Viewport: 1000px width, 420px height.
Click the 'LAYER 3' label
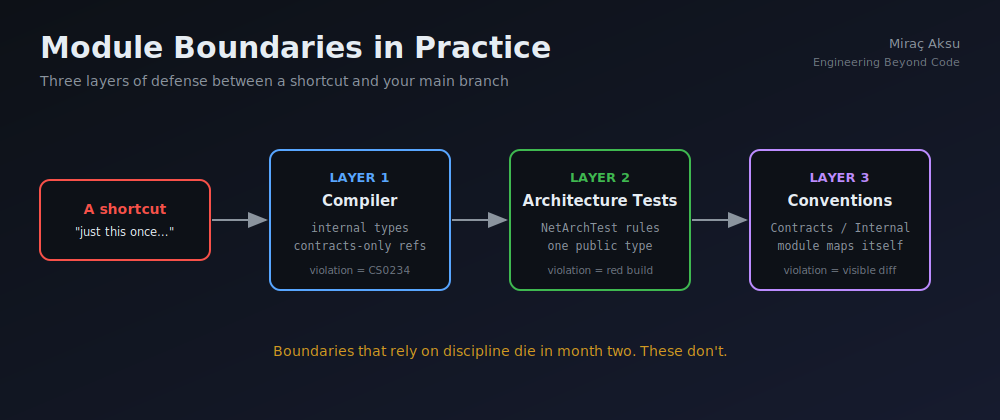point(839,178)
